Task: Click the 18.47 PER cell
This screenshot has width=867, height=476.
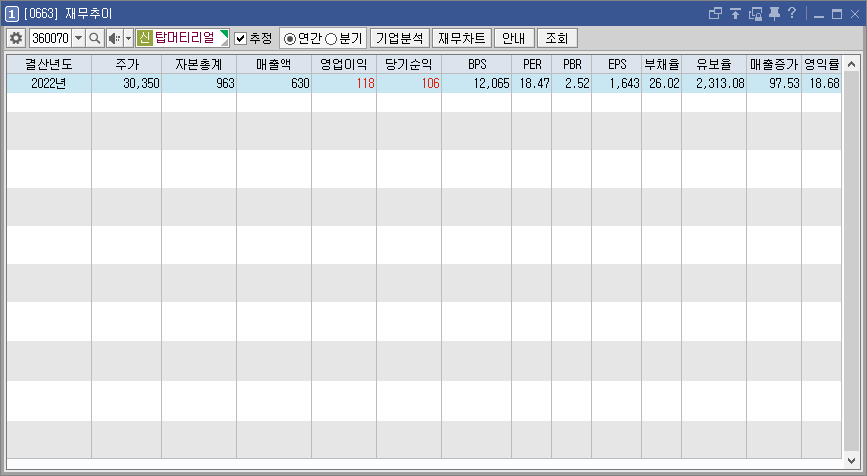Action: [x=532, y=83]
